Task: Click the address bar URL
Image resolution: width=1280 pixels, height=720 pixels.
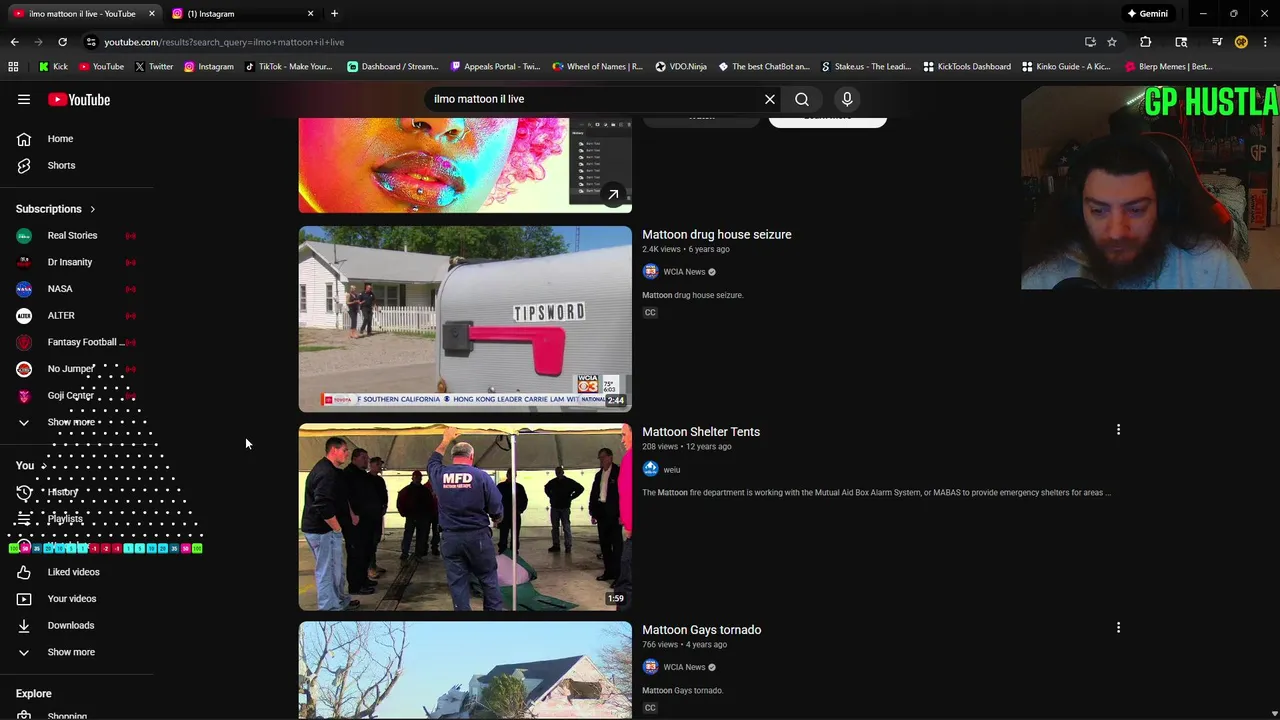Action: click(x=224, y=42)
